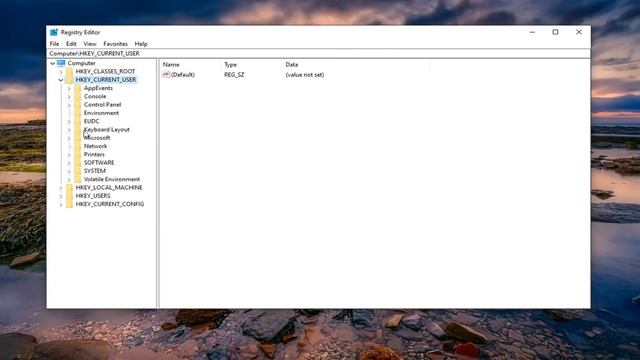Screen dimensions: 640x360
Task: Open the File menu
Action: point(54,44)
